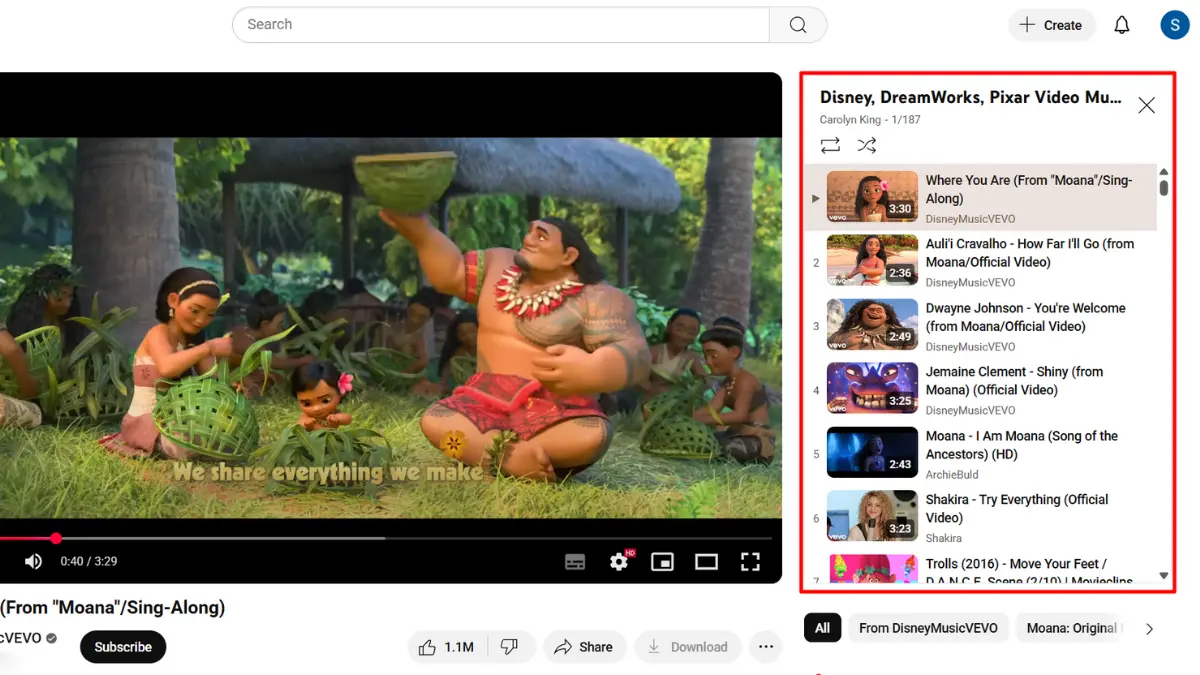1200x675 pixels.
Task: Select title 'Dwayne Johnson - You're Welcome'
Action: tap(1026, 317)
